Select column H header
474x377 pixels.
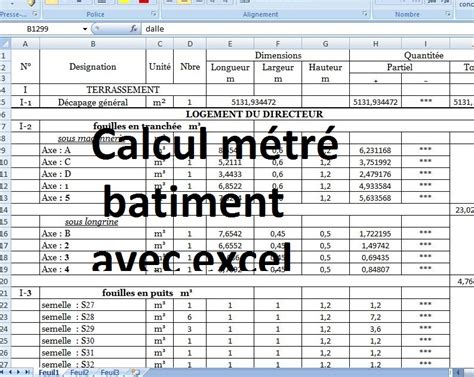click(x=376, y=44)
